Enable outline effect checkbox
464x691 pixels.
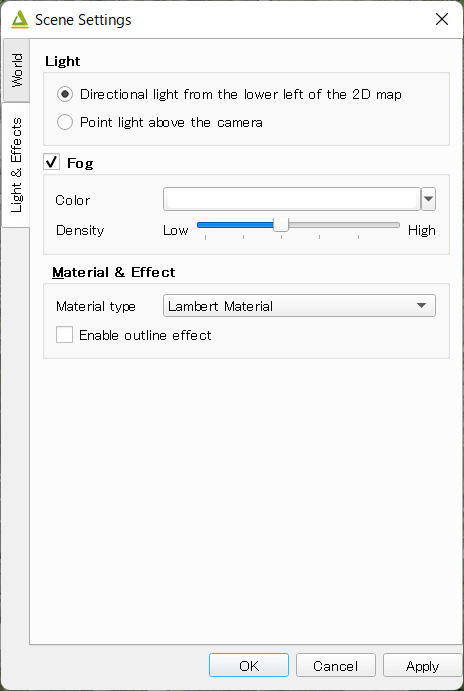click(x=64, y=335)
